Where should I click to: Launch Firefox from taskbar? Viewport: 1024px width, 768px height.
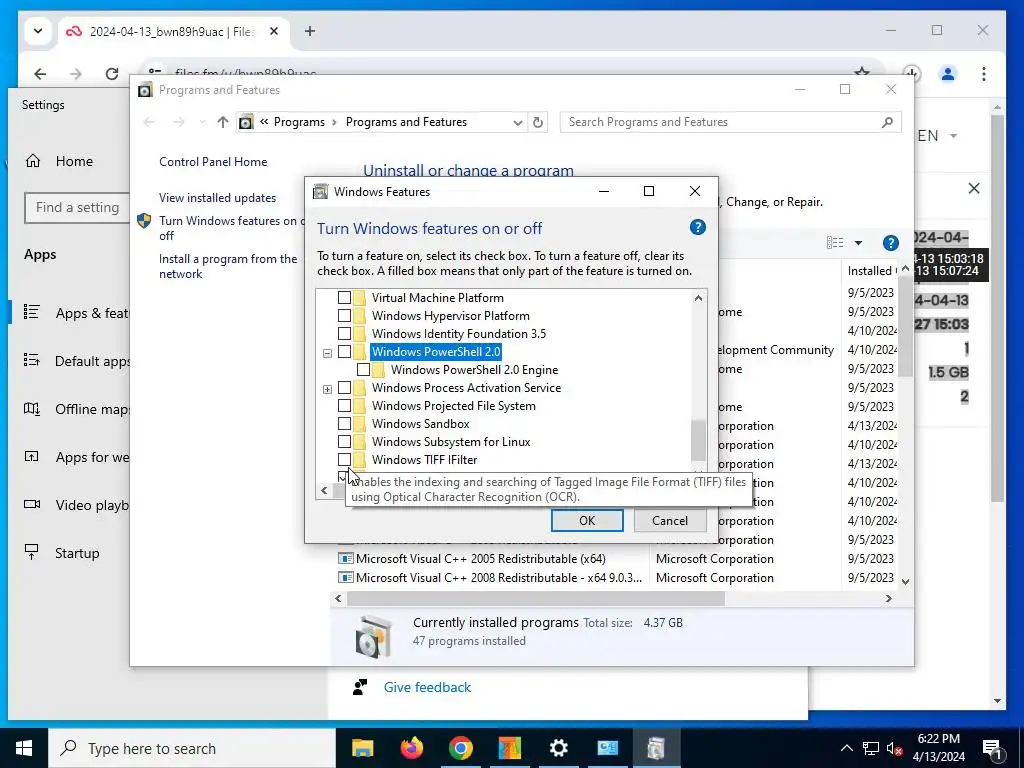click(411, 748)
